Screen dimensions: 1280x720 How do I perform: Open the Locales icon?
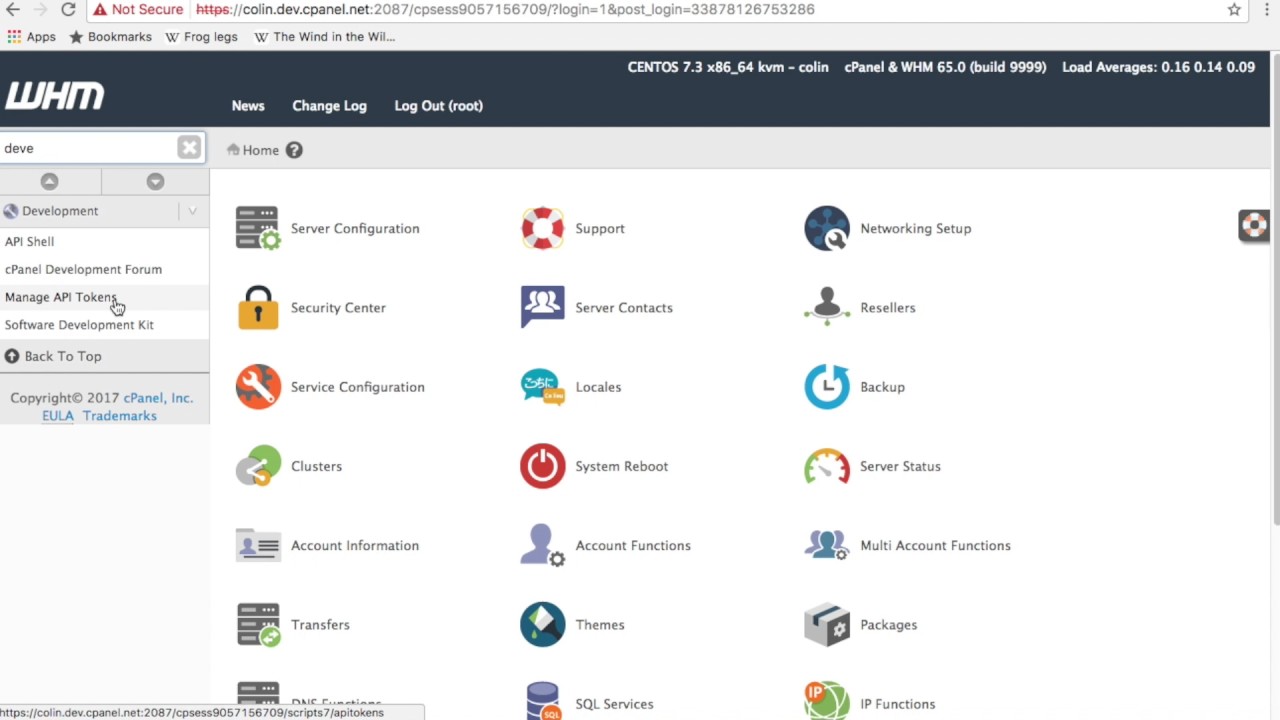point(542,387)
